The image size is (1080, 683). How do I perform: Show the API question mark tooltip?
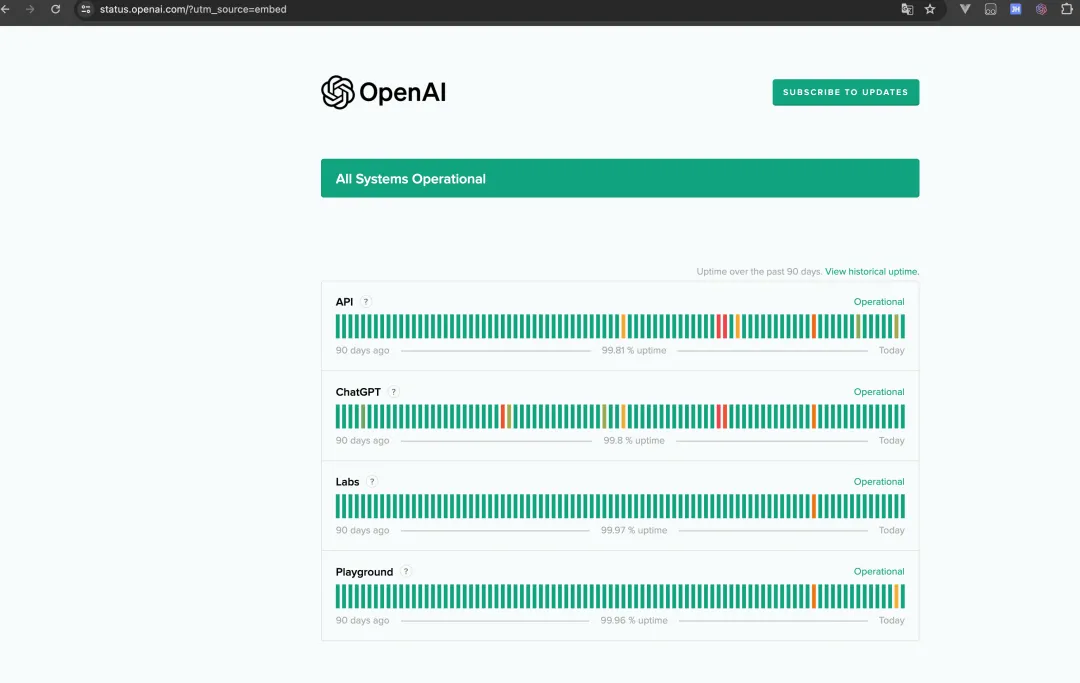coord(366,302)
